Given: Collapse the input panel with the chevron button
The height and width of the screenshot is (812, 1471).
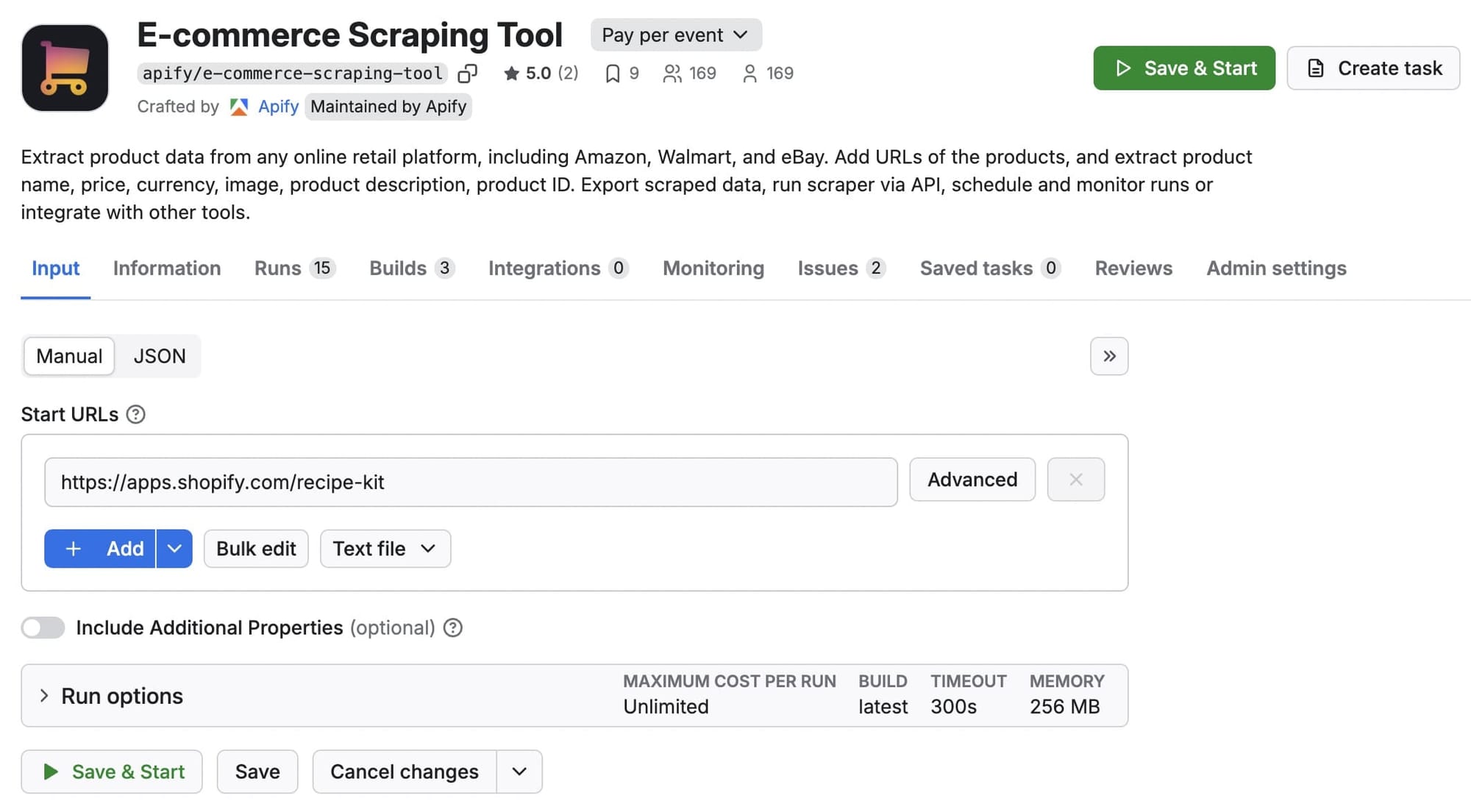Looking at the screenshot, I should (1108, 356).
